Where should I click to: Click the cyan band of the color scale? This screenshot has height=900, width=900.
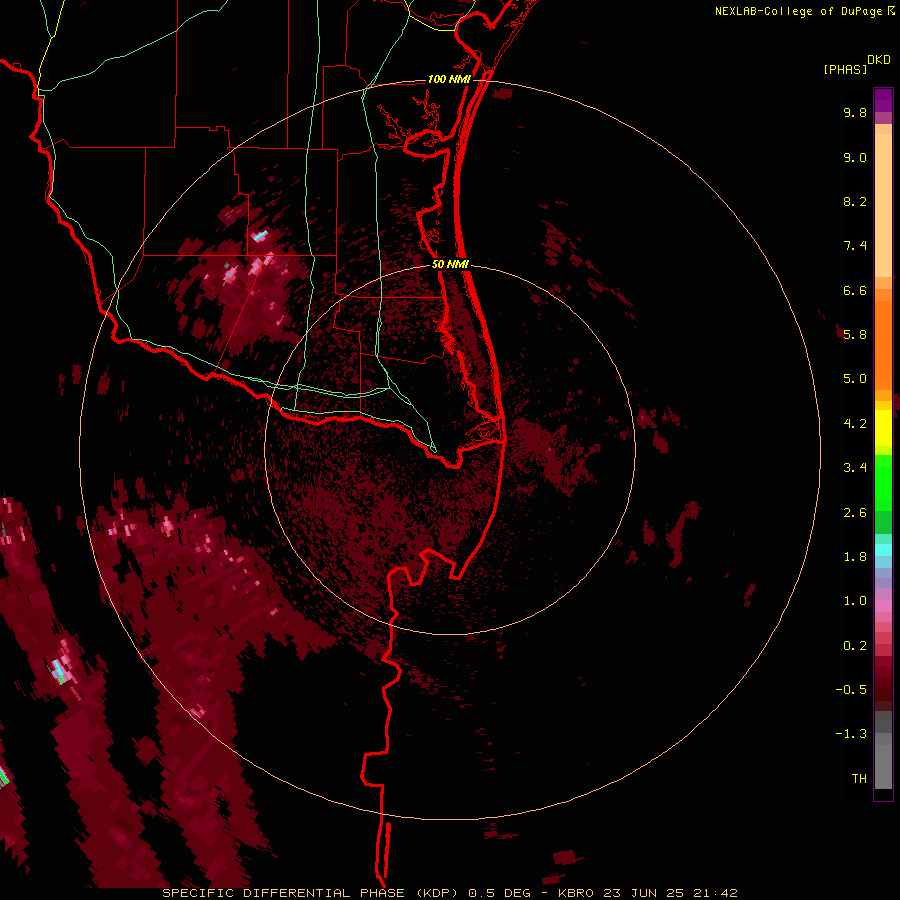pos(883,549)
